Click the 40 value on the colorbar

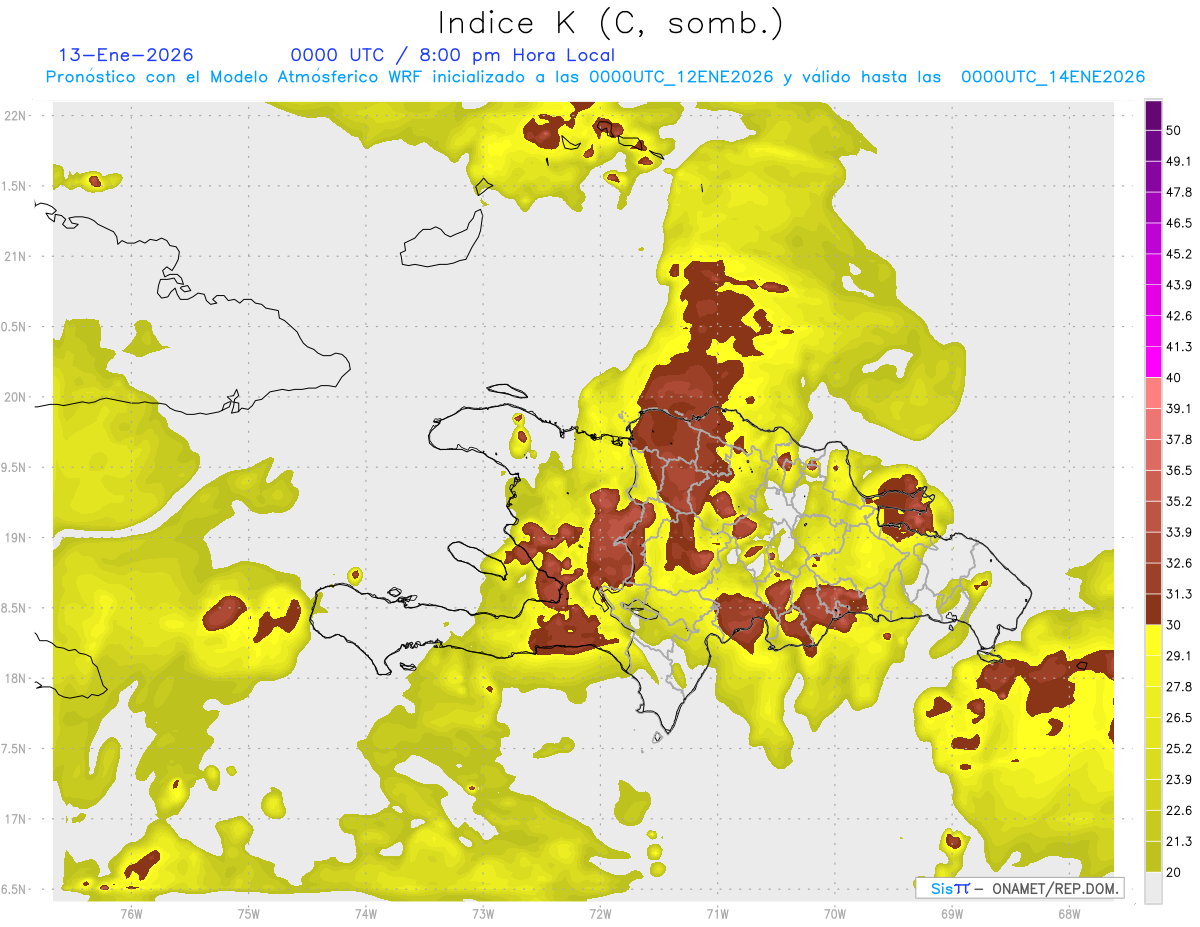point(1174,377)
